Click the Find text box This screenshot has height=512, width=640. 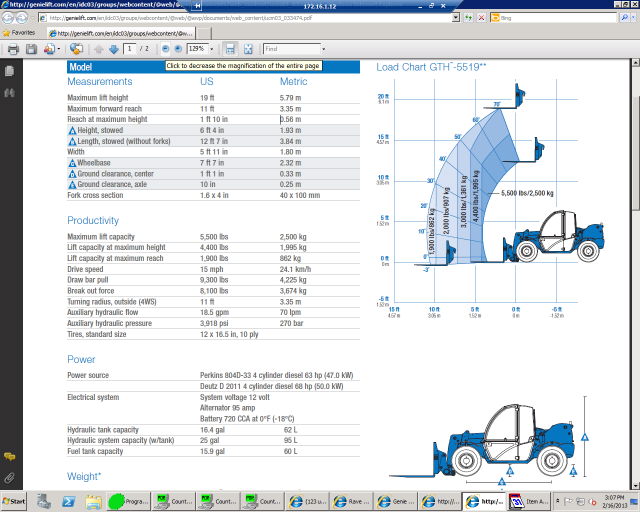(292, 49)
